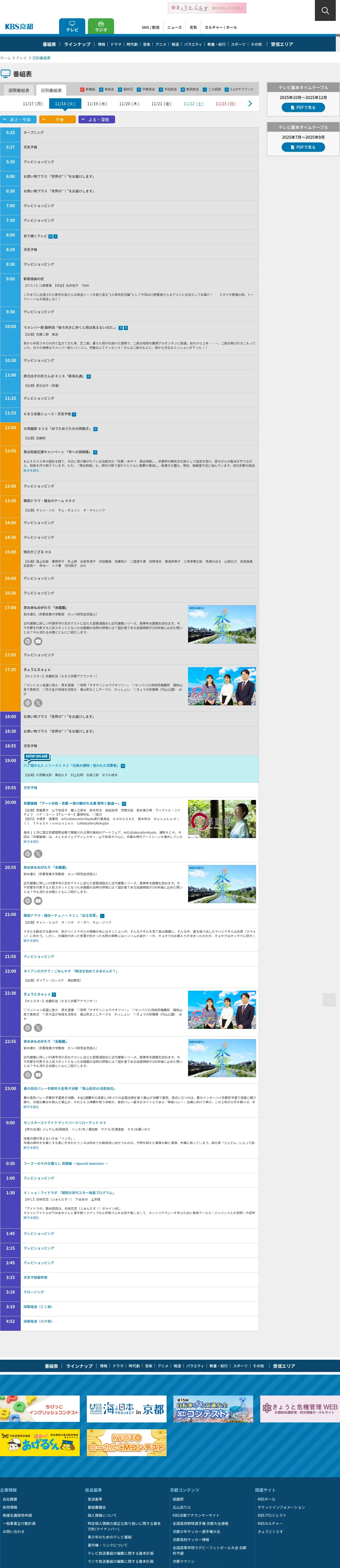340x1568 pixels.
Task: Open きょうと危機管理WEB banner
Action: [x=300, y=1409]
